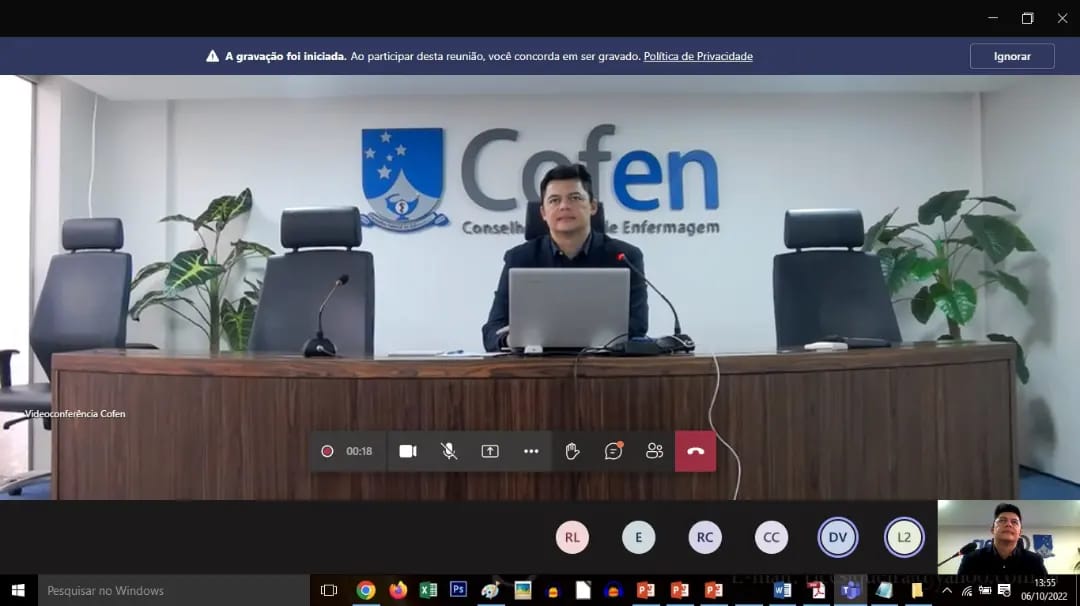This screenshot has height=606, width=1080.
Task: Open Excel from the taskbar
Action: pyautogui.click(x=428, y=590)
